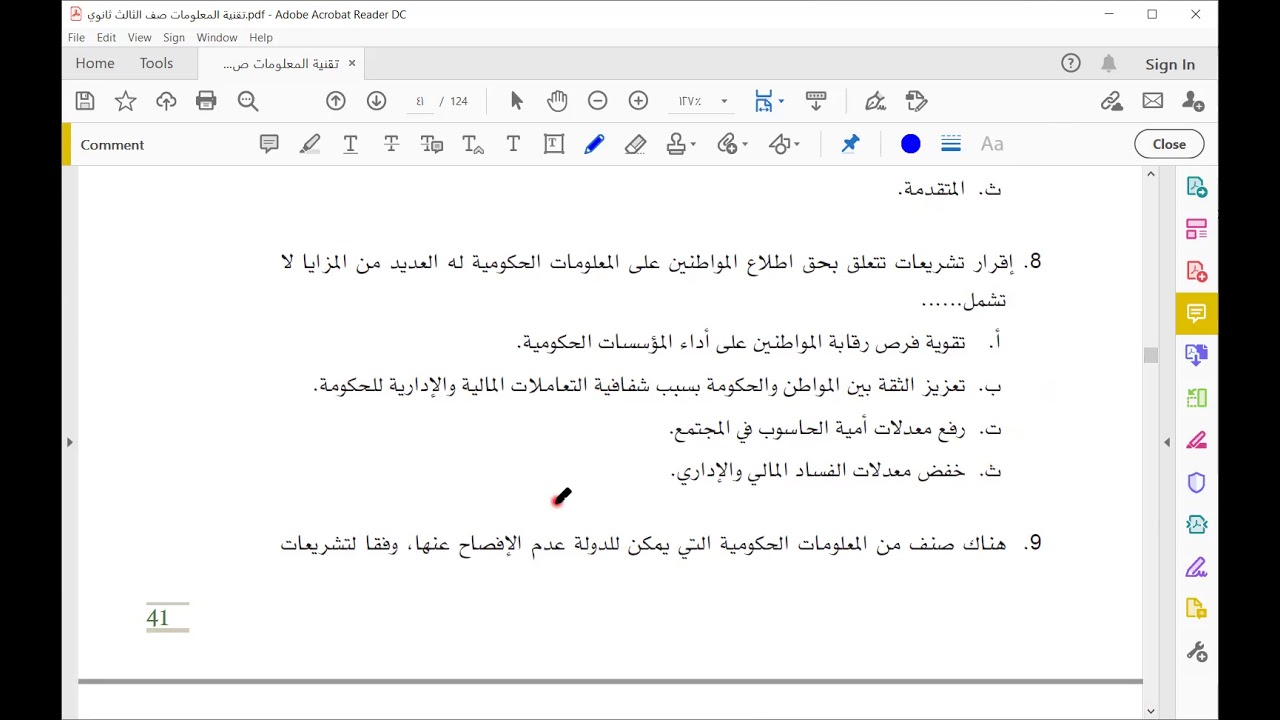Screen dimensions: 1280x720
Task: Open the View menu
Action: [x=139, y=37]
